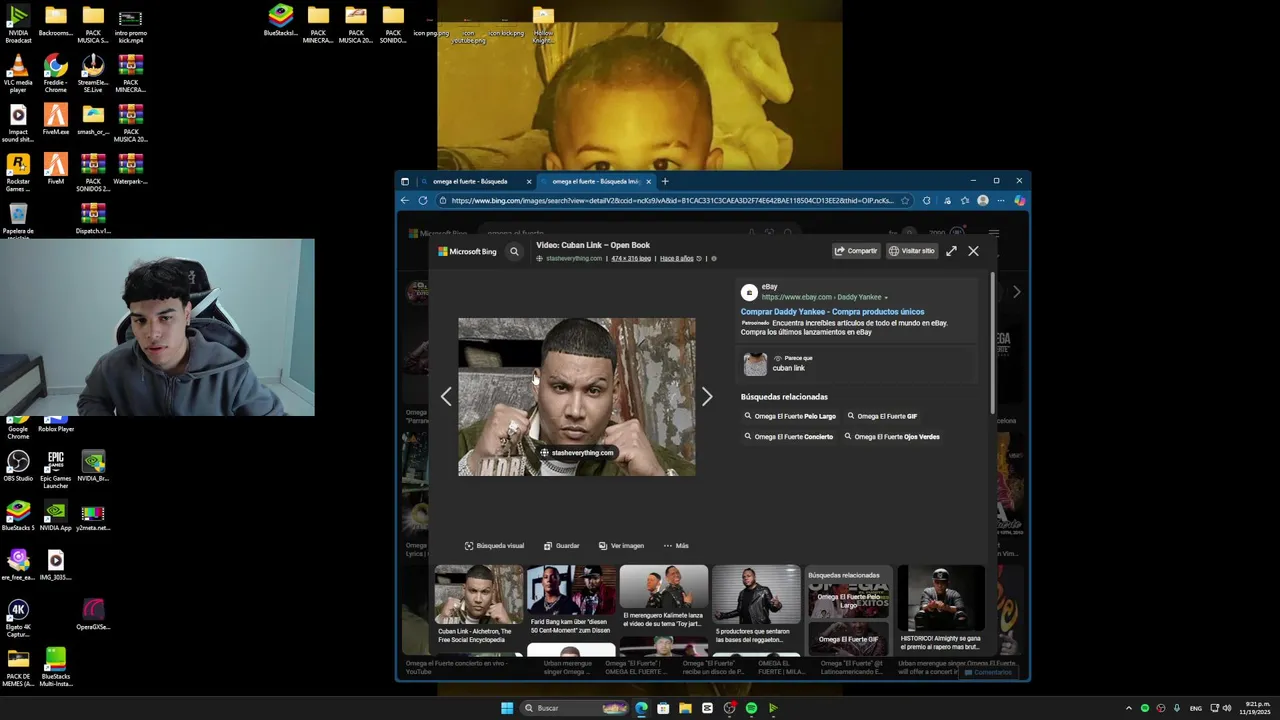Select the VLC media player desktop icon
This screenshot has width=1280, height=720.
[x=18, y=74]
